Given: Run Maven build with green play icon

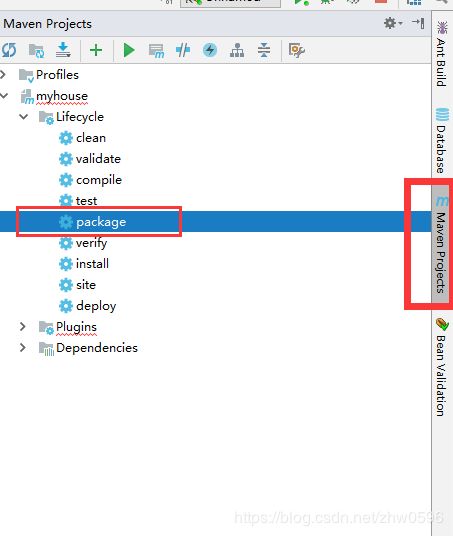Looking at the screenshot, I should click(x=129, y=50).
